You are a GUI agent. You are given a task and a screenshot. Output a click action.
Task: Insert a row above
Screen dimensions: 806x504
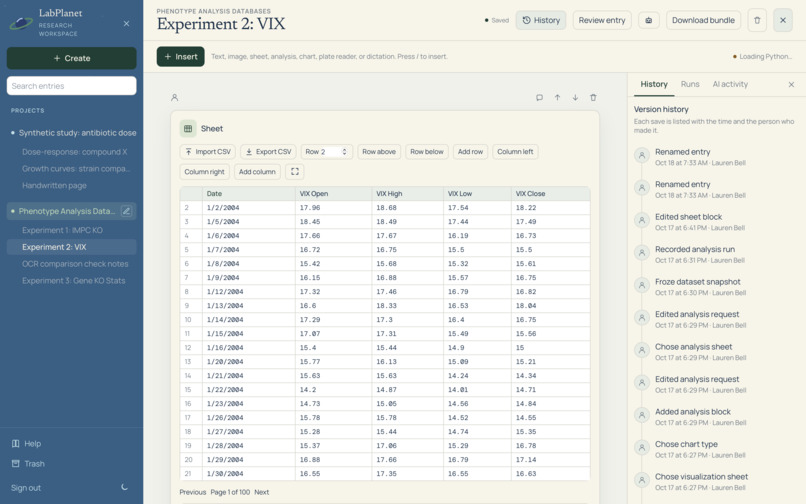click(379, 152)
